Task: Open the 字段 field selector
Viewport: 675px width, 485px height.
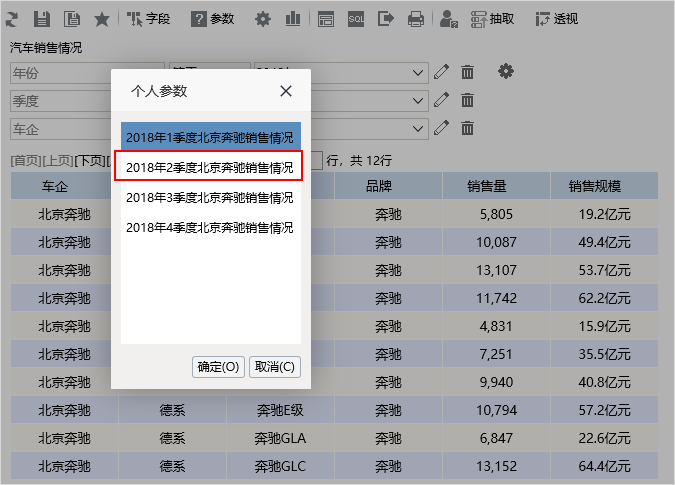Action: click(148, 19)
